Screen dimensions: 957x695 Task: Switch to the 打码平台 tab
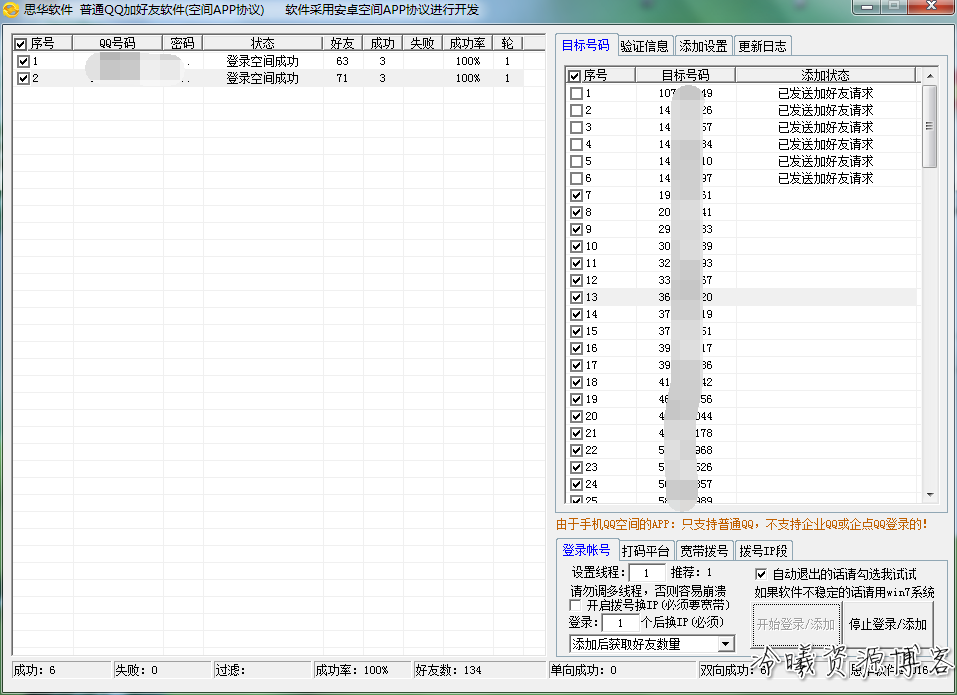[x=646, y=551]
